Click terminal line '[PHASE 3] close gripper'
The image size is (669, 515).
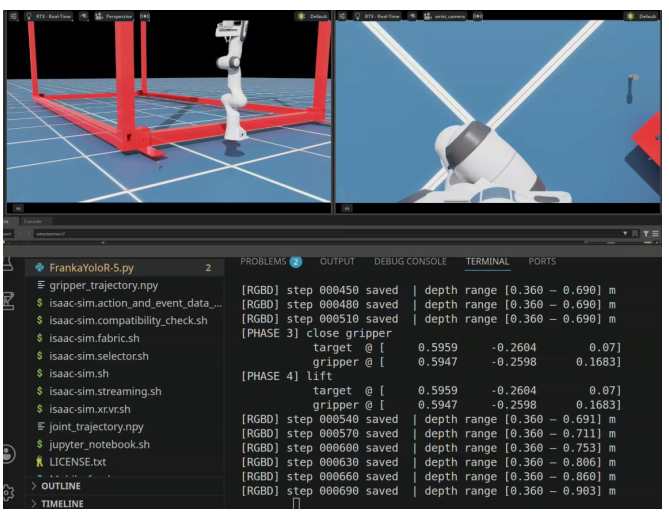(316, 333)
